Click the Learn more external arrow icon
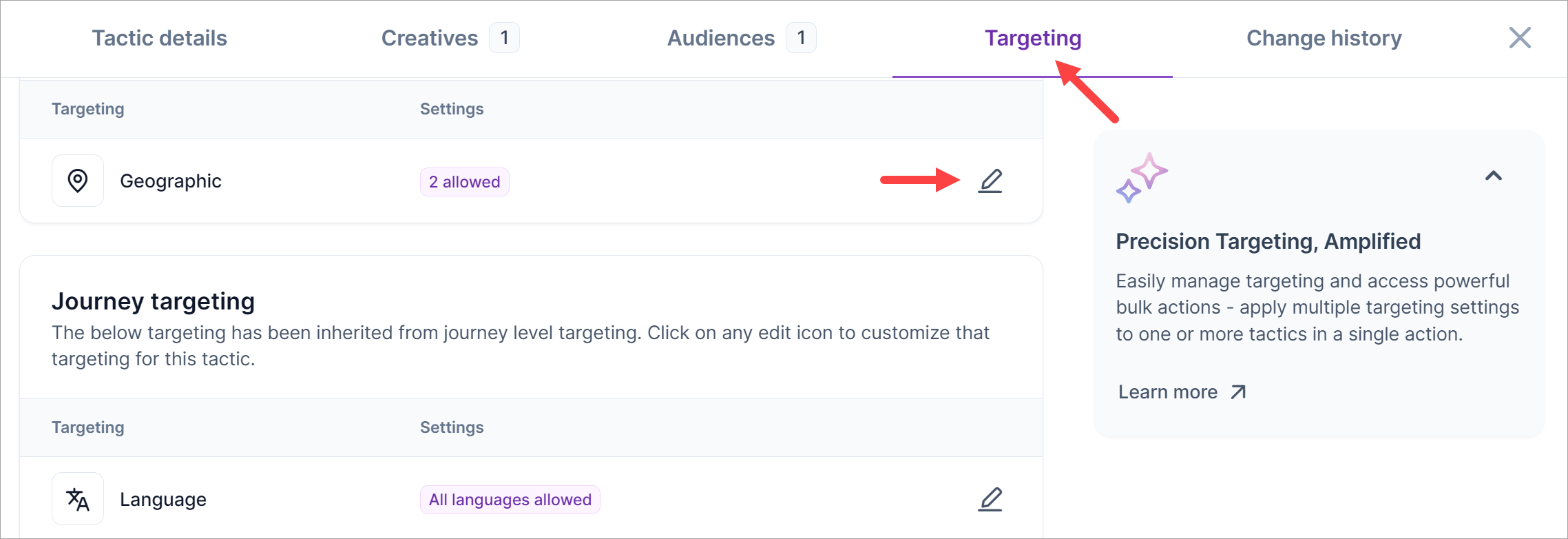Viewport: 1568px width, 539px height. pyautogui.click(x=1238, y=392)
